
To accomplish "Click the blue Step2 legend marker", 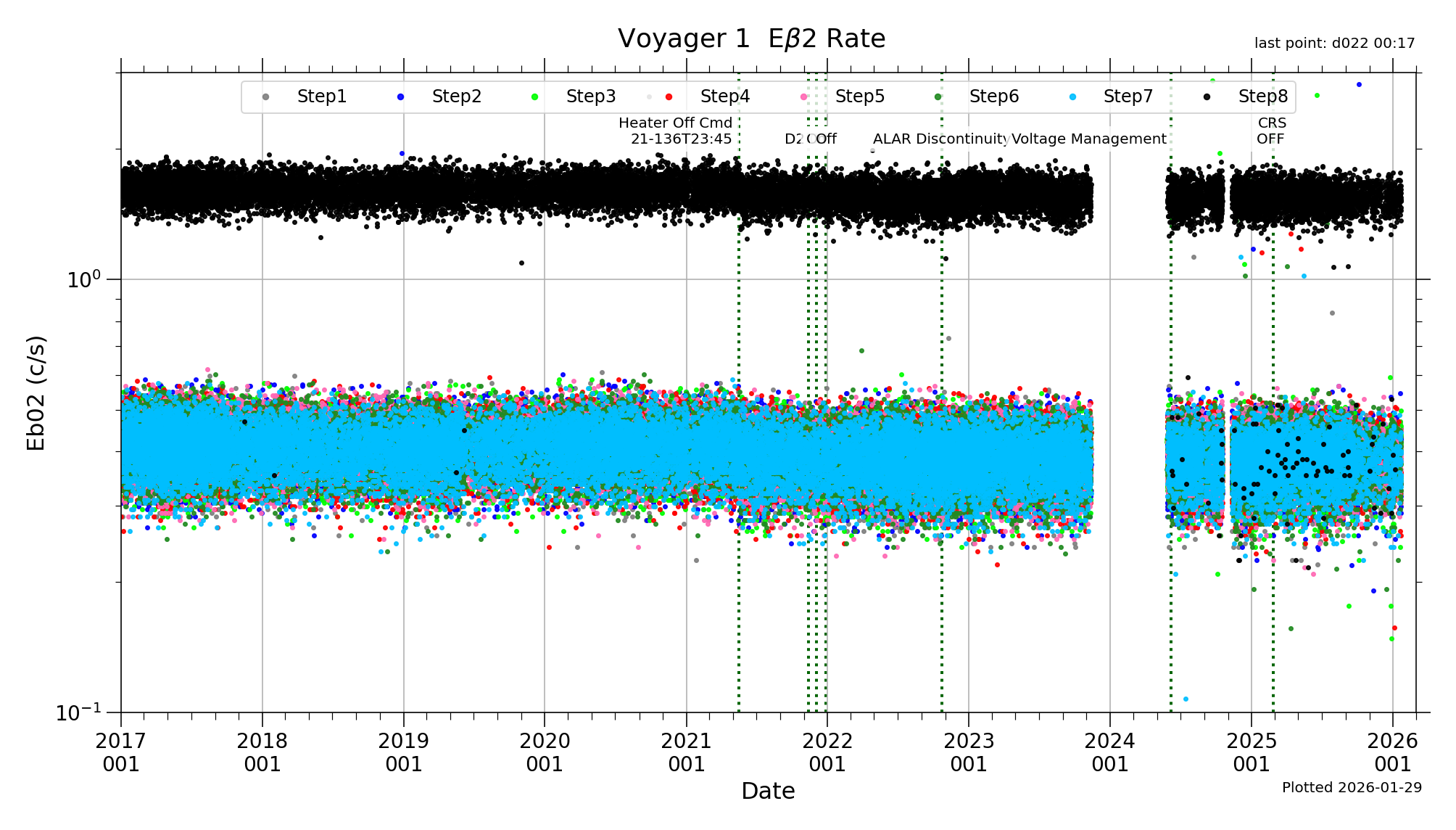I will click(400, 97).
